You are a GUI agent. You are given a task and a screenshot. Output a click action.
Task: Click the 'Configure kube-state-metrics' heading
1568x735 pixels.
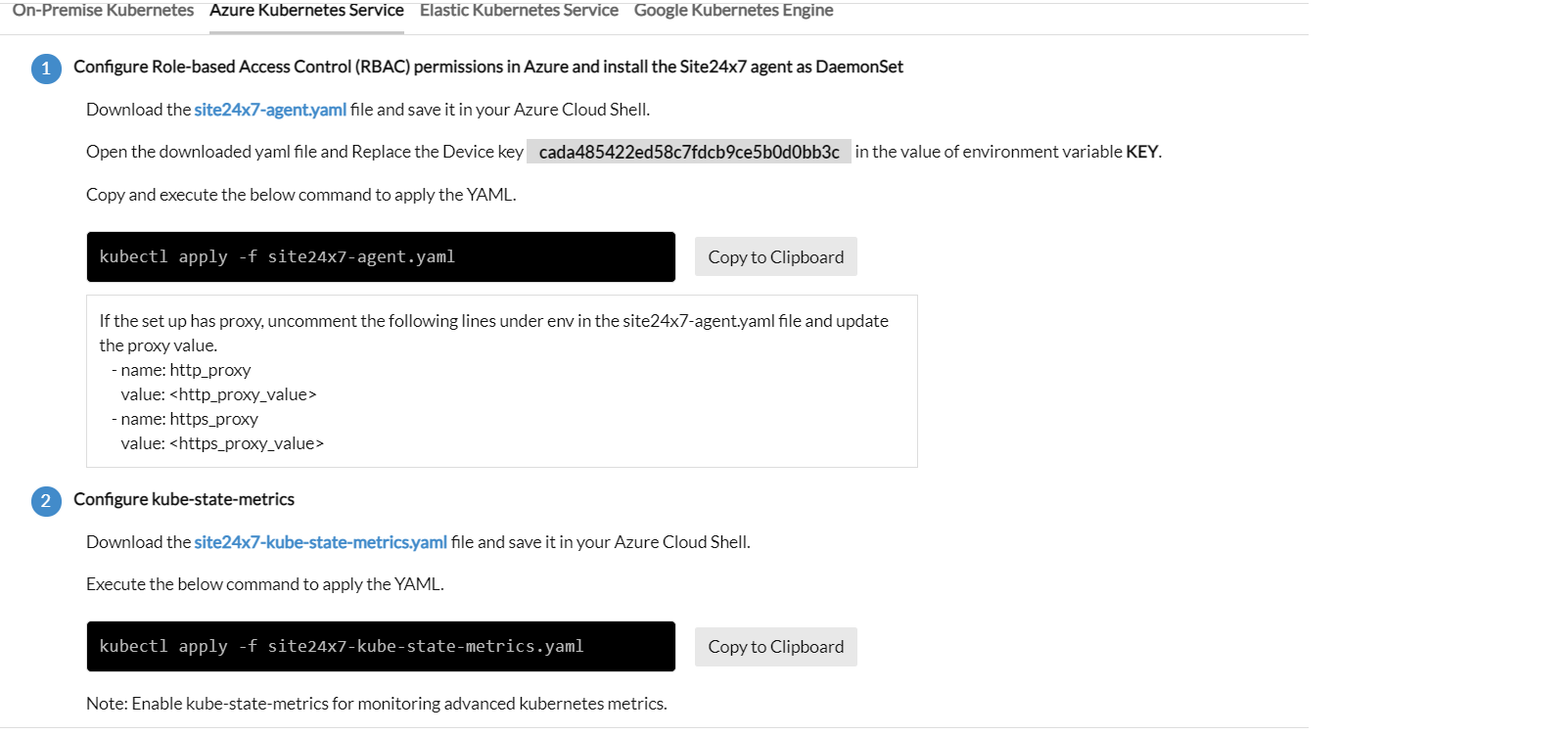pos(184,499)
